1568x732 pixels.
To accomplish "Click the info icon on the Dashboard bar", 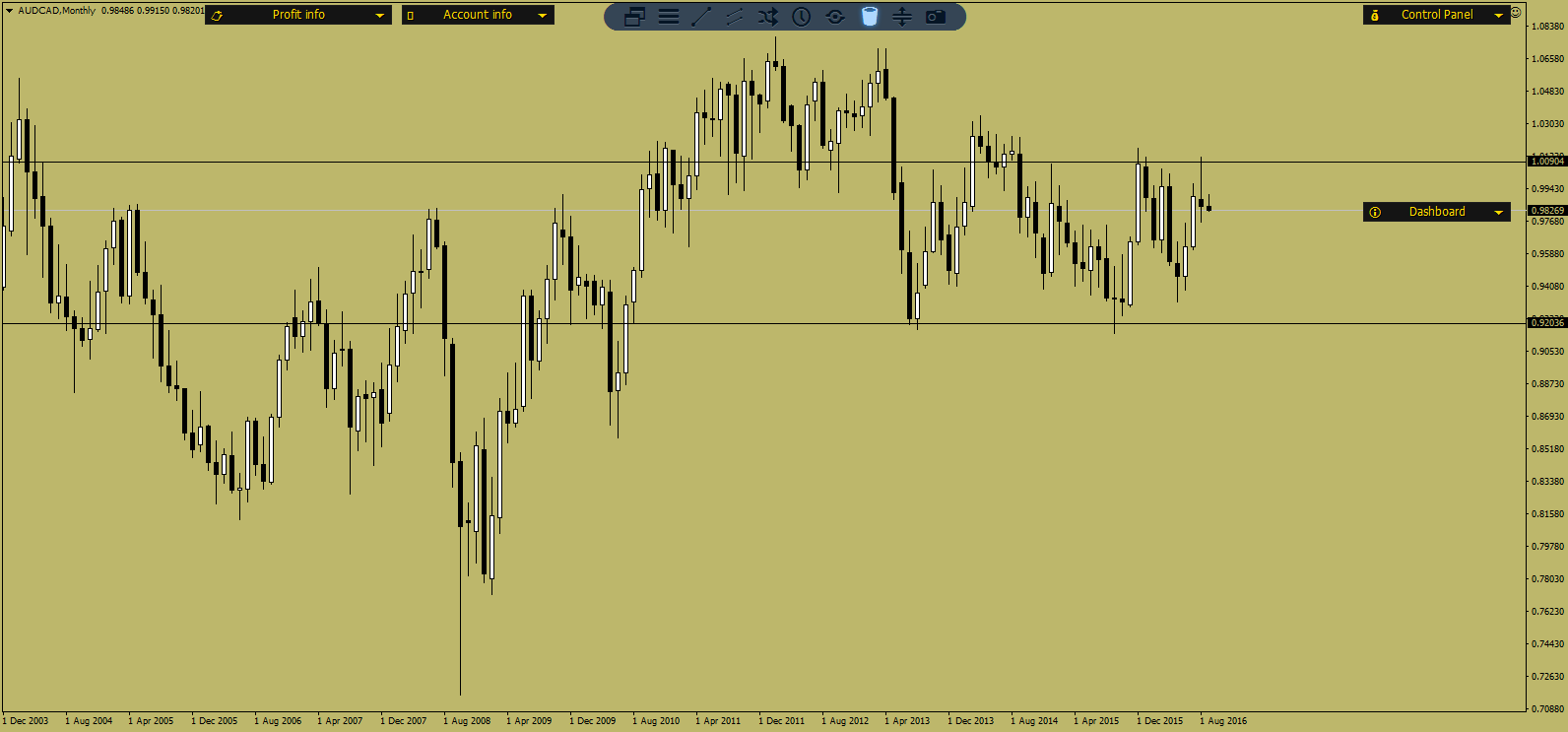I will [1375, 212].
